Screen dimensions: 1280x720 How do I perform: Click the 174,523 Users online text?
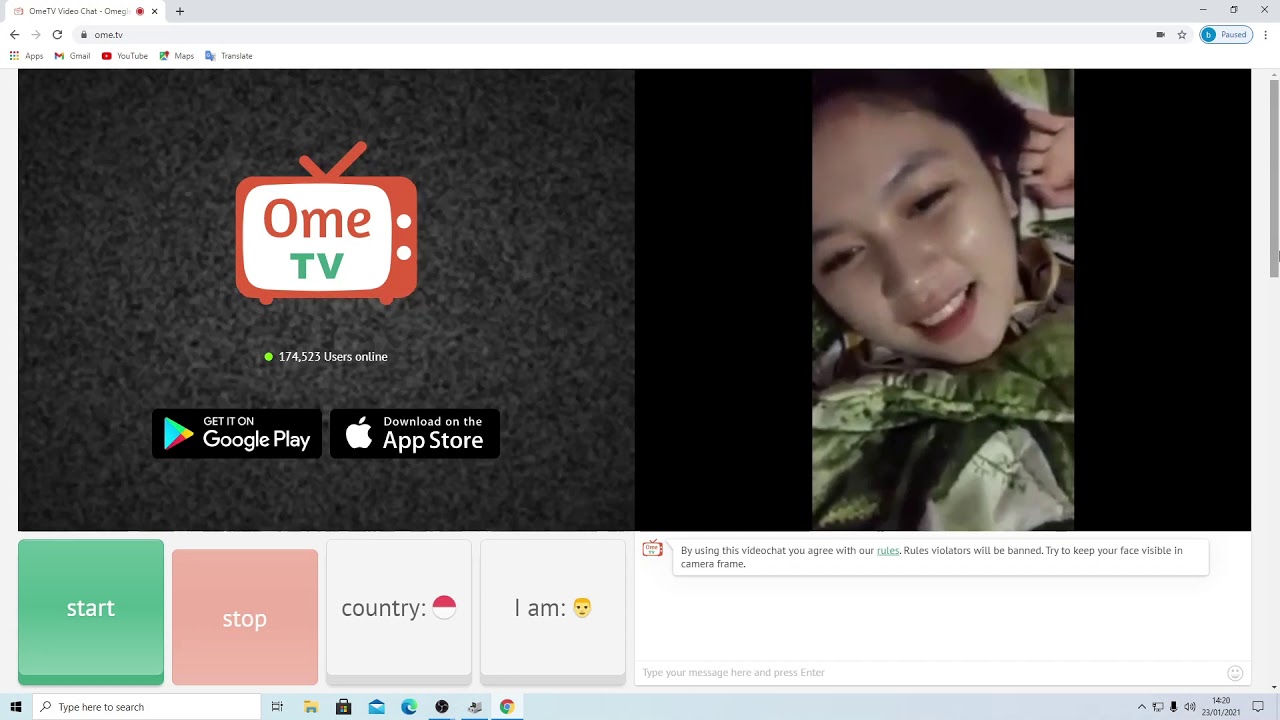point(333,357)
